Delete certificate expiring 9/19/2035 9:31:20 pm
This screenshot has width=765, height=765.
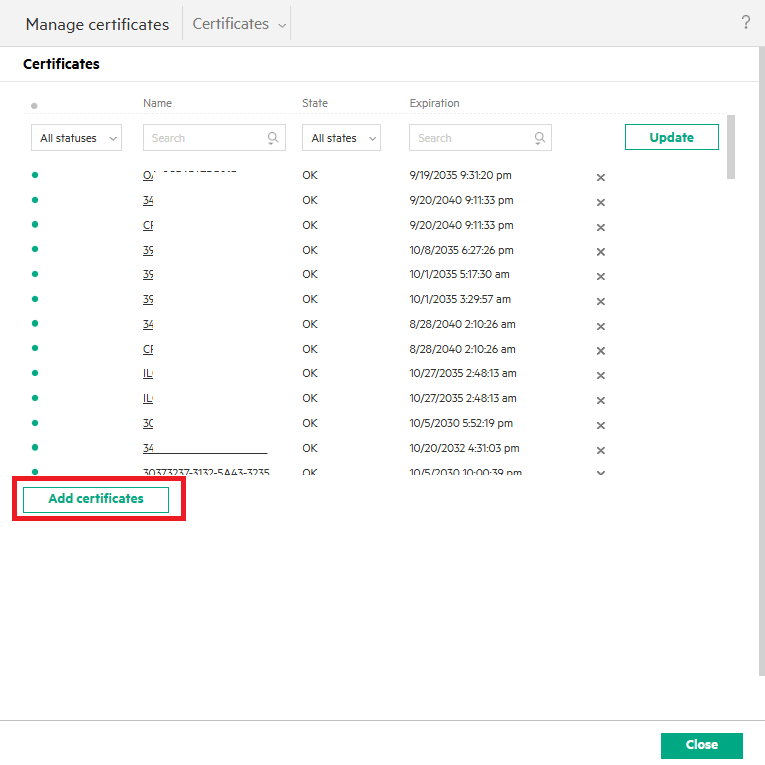click(x=601, y=178)
